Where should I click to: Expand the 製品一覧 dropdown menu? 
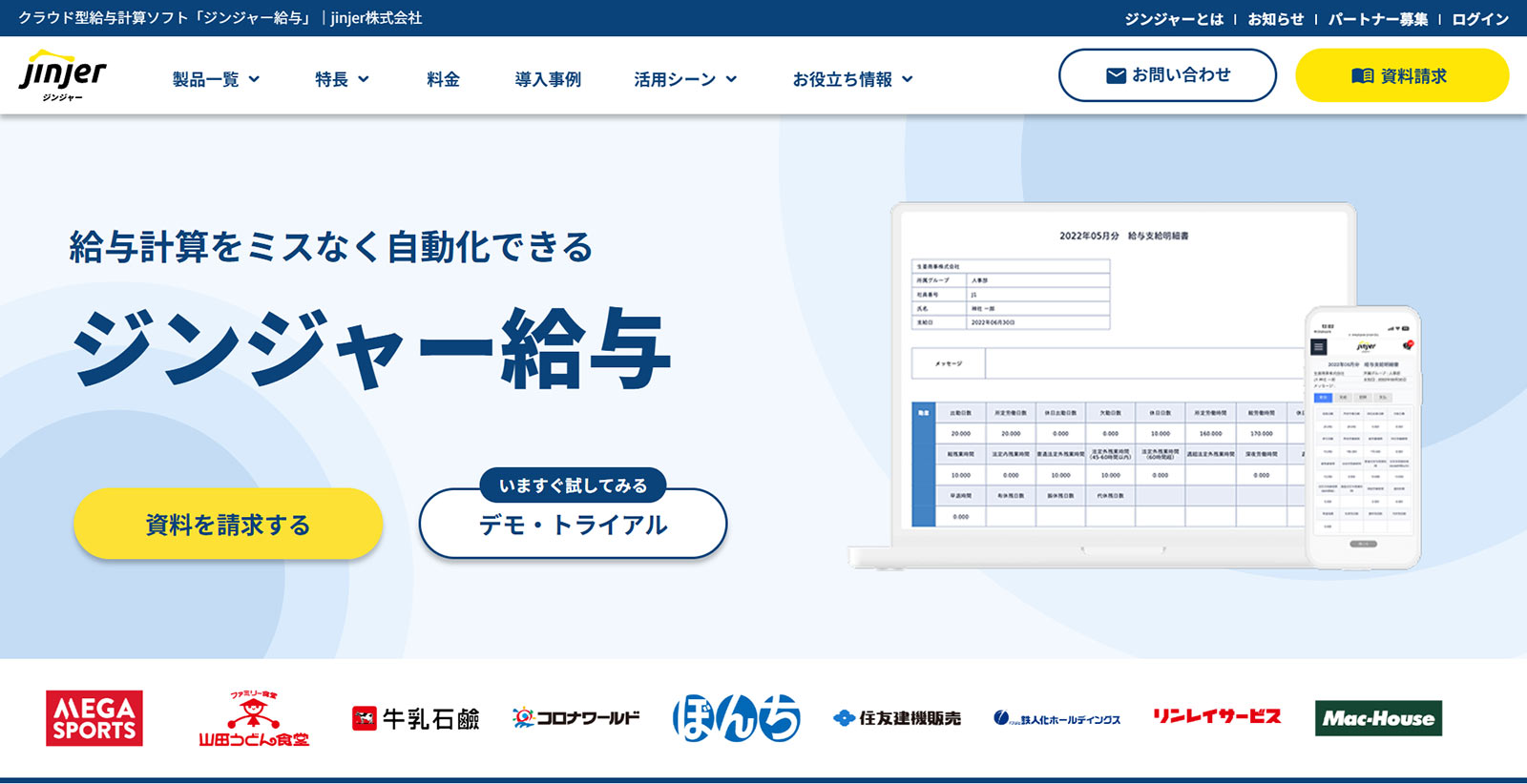[216, 79]
